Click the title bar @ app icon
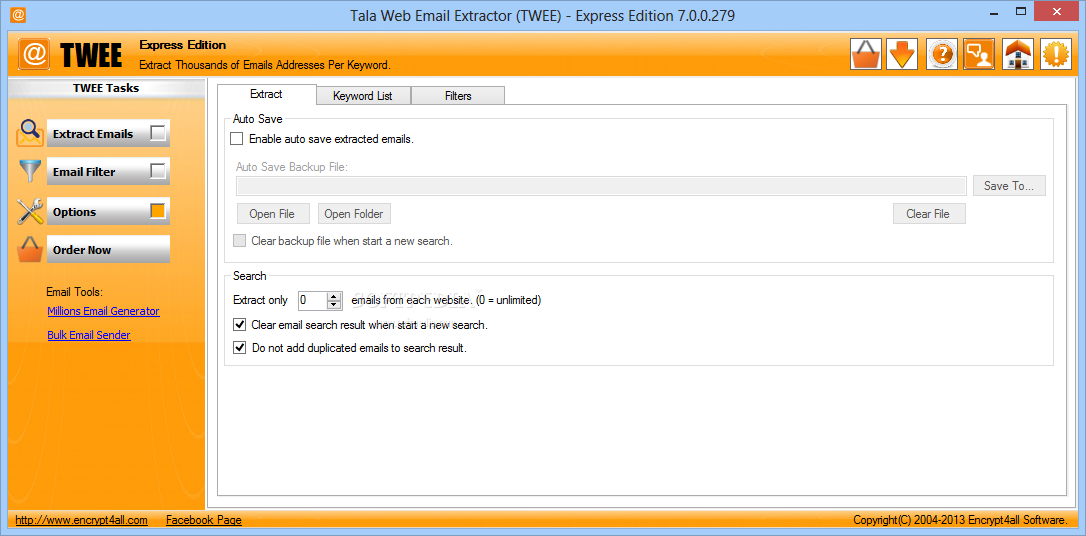This screenshot has width=1086, height=536. pos(19,14)
